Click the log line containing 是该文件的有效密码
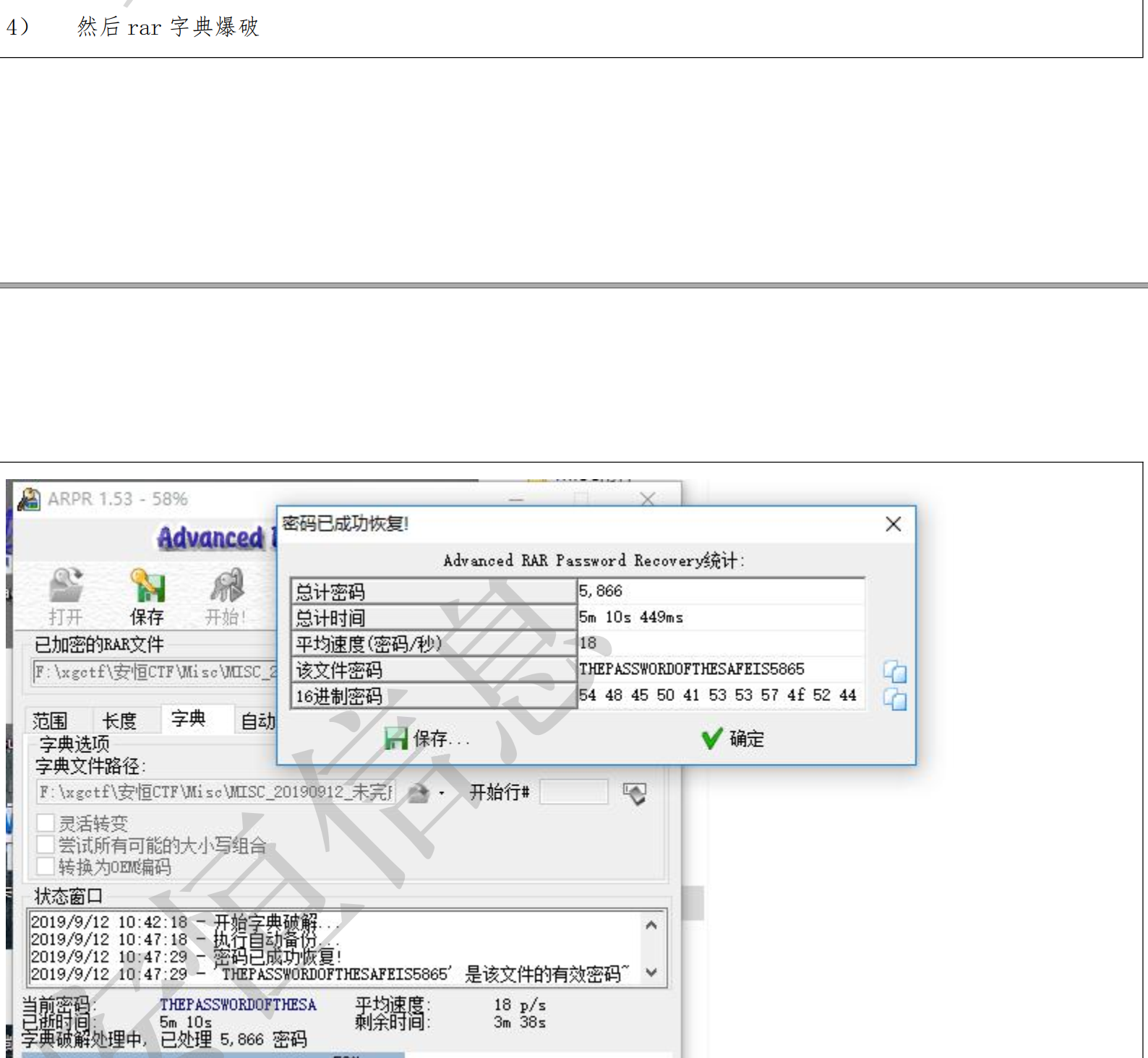 330,974
